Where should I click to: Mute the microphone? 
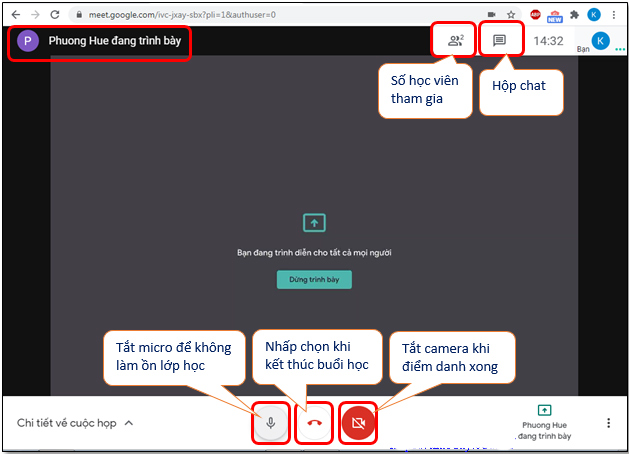tap(270, 423)
